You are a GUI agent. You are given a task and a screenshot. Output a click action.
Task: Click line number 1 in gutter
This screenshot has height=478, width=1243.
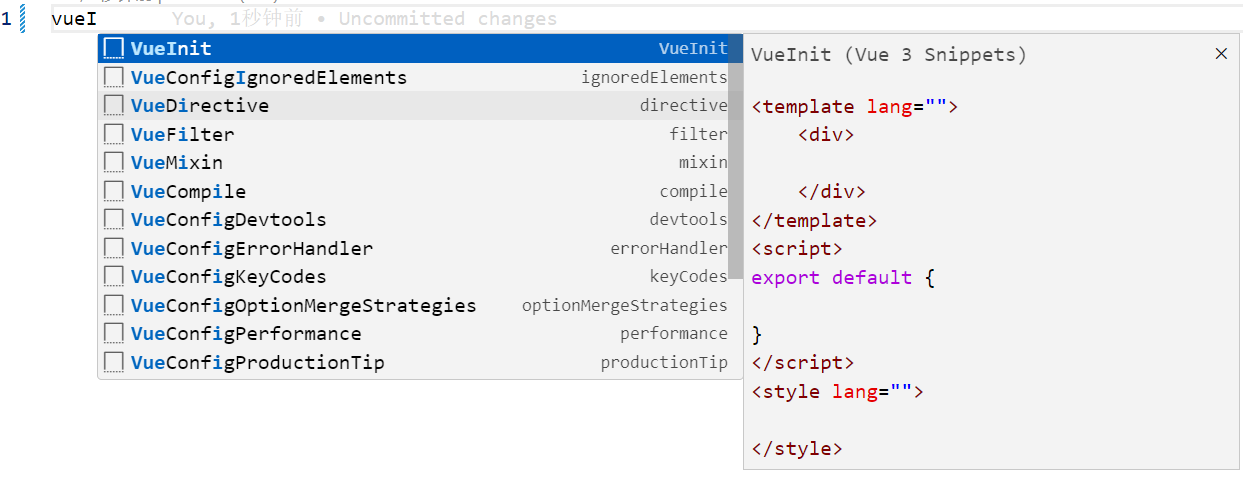pyautogui.click(x=7, y=19)
